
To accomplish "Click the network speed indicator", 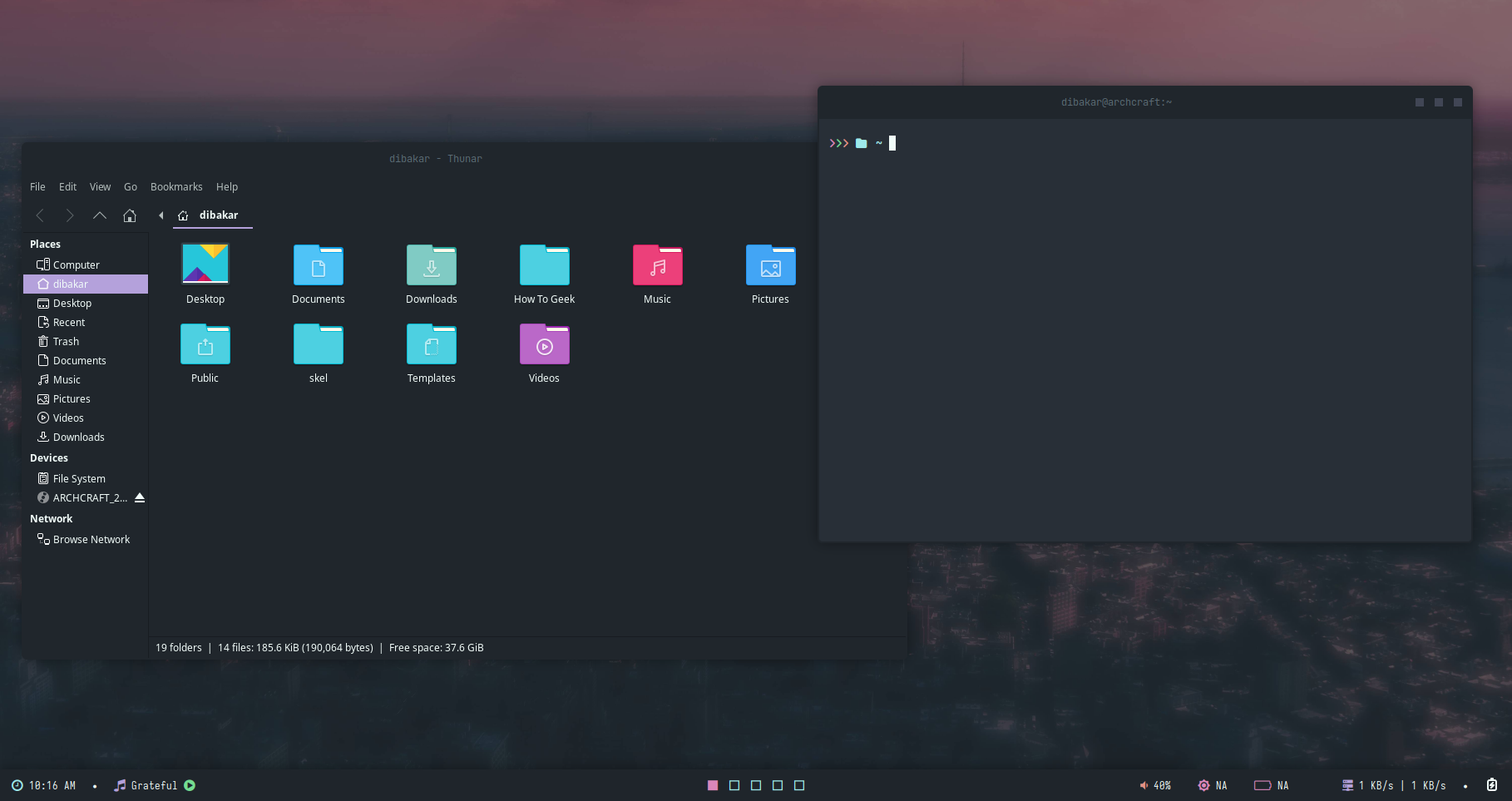I will tap(1394, 785).
